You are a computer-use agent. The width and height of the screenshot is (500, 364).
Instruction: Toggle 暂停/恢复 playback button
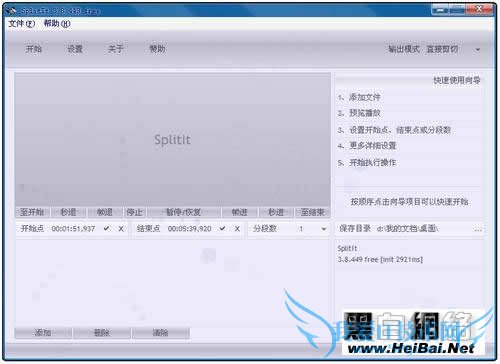pyautogui.click(x=184, y=212)
